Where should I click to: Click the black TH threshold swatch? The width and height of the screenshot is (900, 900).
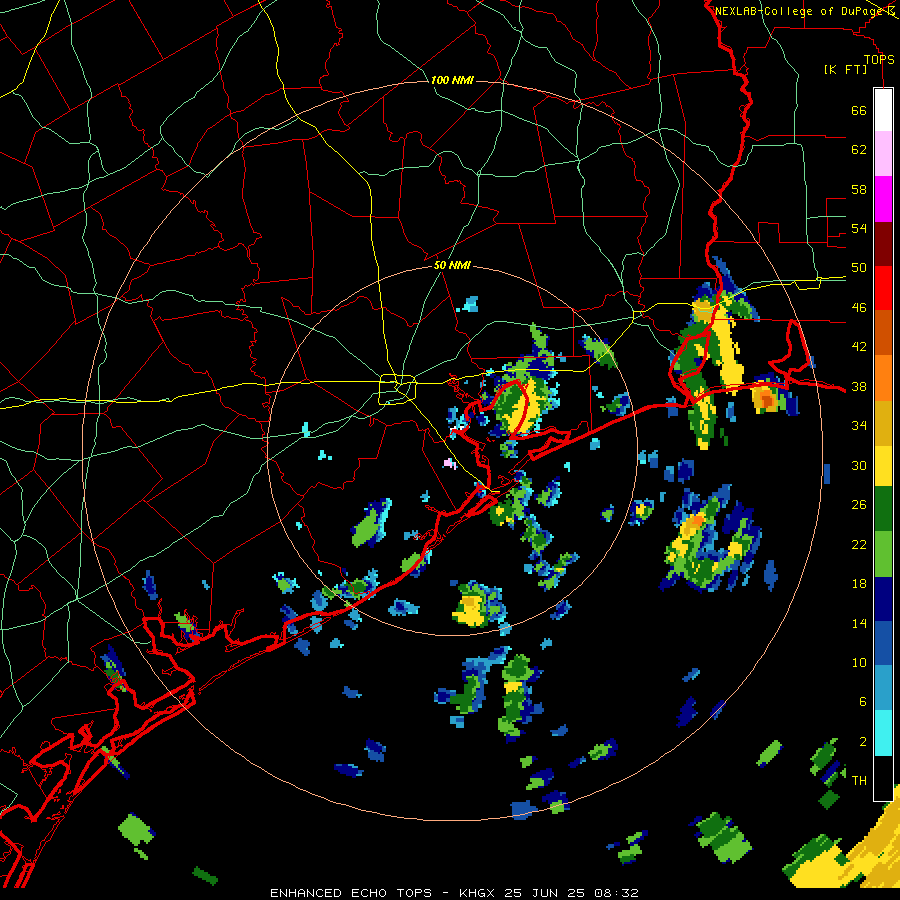pyautogui.click(x=883, y=778)
